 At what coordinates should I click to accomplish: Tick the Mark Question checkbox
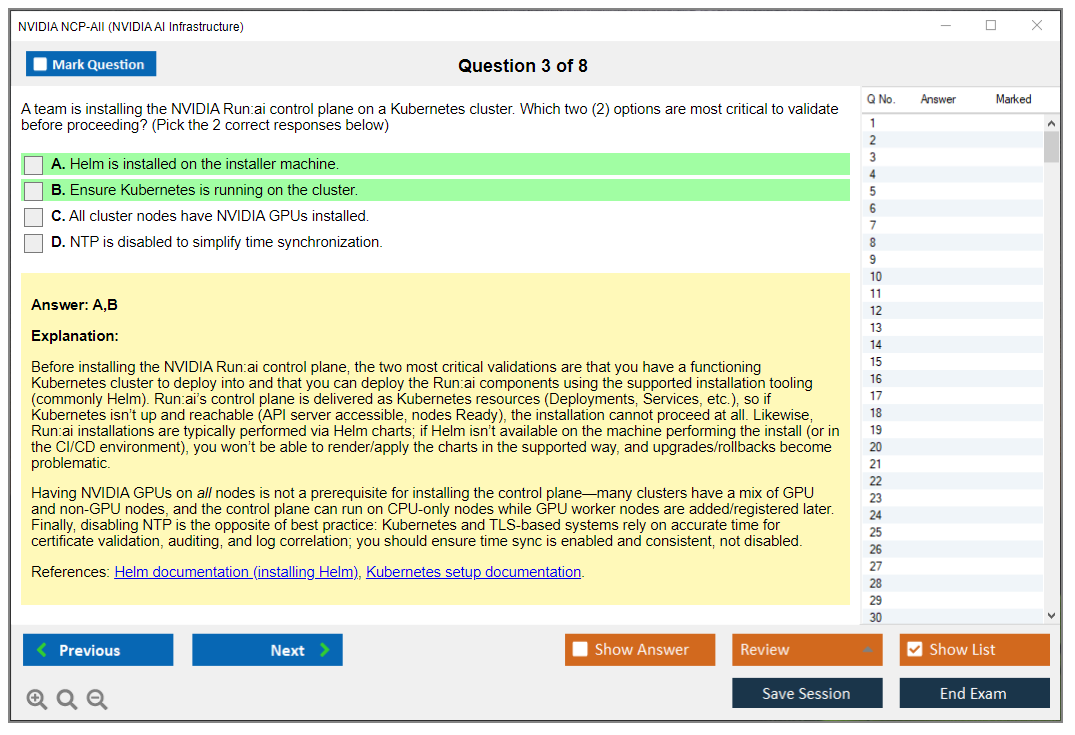pyautogui.click(x=41, y=64)
